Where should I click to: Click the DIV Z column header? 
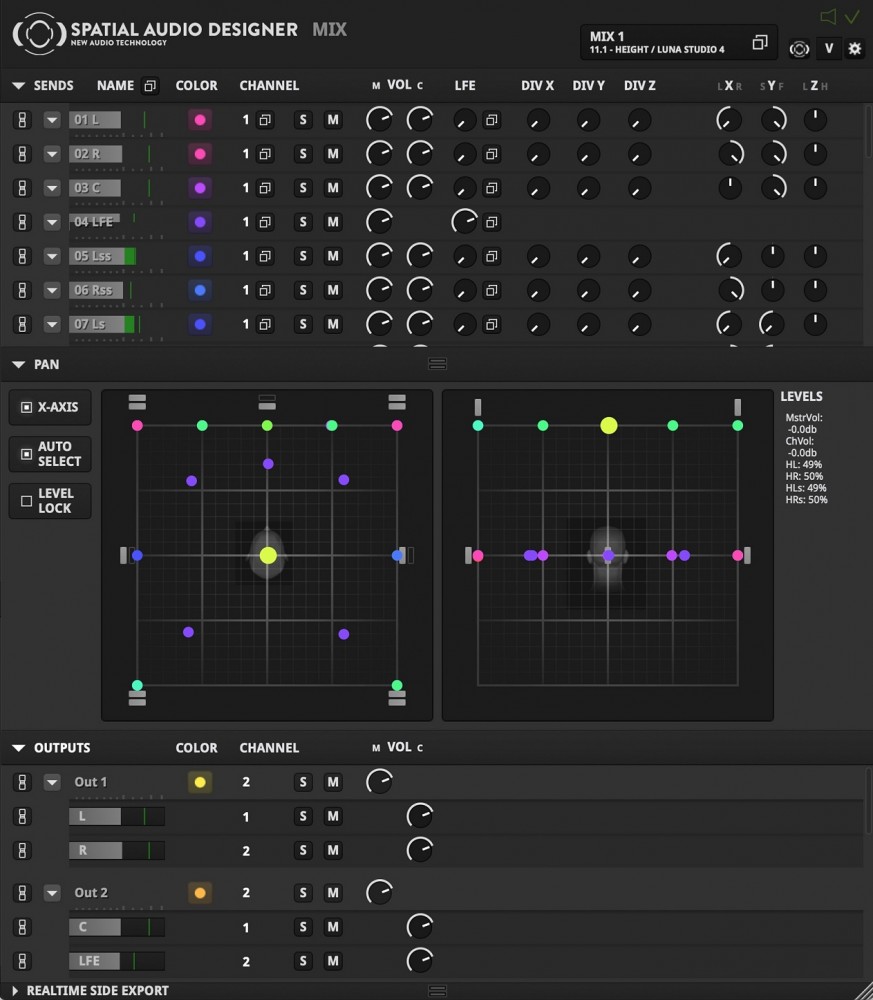click(640, 85)
